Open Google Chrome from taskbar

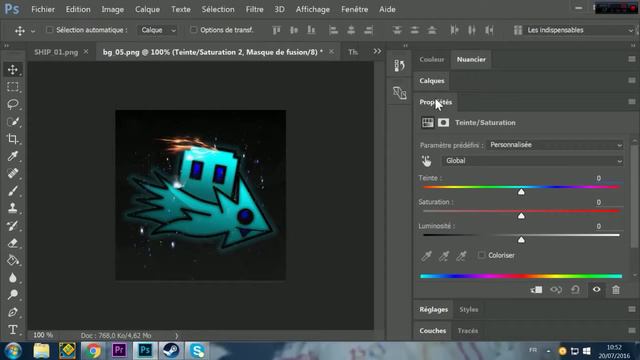pyautogui.click(x=93, y=350)
